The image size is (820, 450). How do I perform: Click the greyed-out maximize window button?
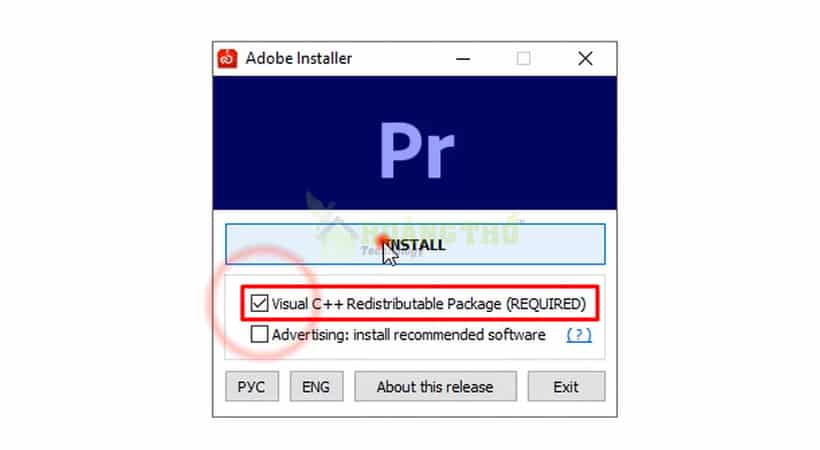click(x=523, y=59)
